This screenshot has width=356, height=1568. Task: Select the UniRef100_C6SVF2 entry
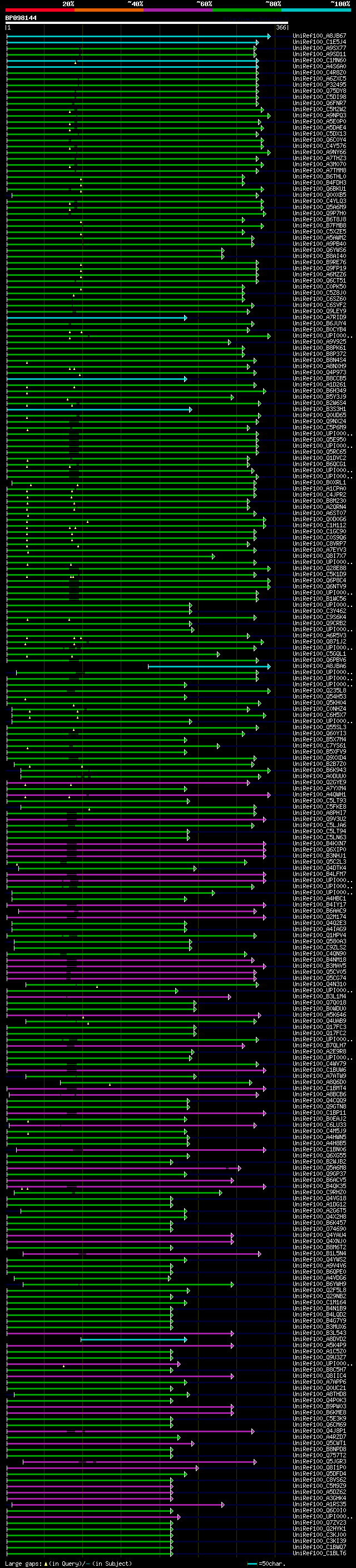tap(319, 305)
